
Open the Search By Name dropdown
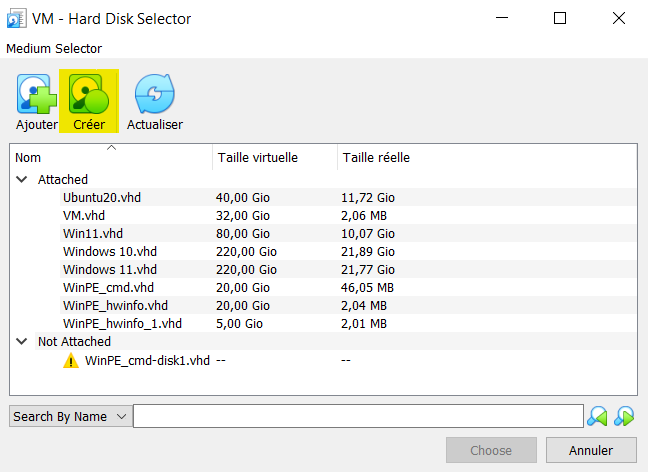pyautogui.click(x=69, y=417)
